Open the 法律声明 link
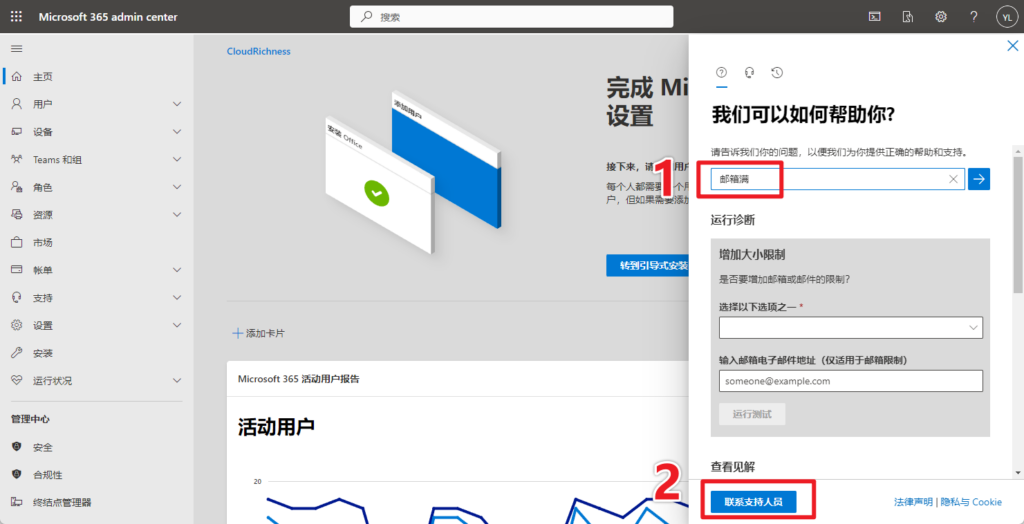The height and width of the screenshot is (524, 1024). tap(913, 502)
